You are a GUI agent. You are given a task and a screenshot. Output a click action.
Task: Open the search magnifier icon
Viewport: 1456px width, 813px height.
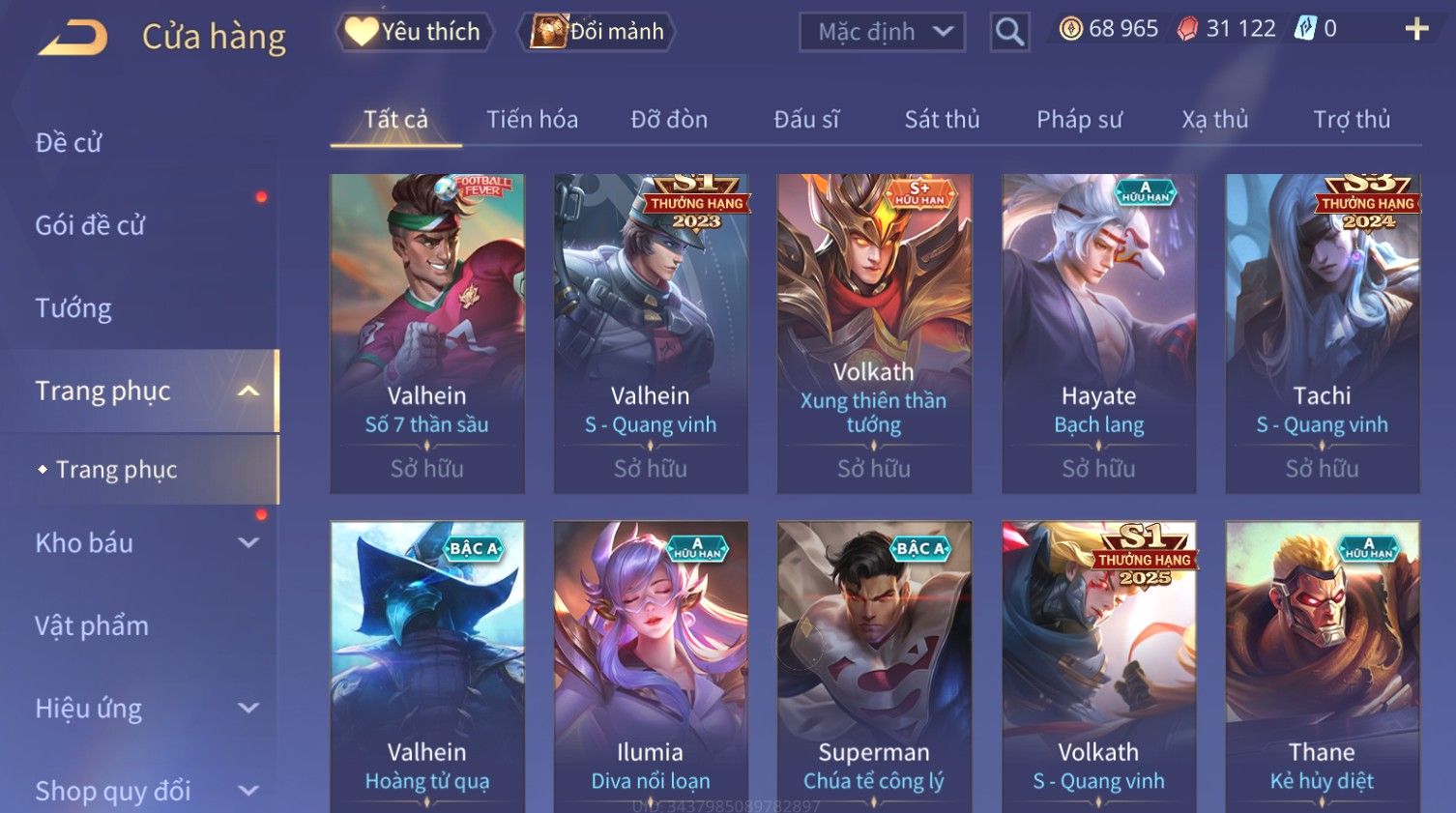tap(1009, 32)
